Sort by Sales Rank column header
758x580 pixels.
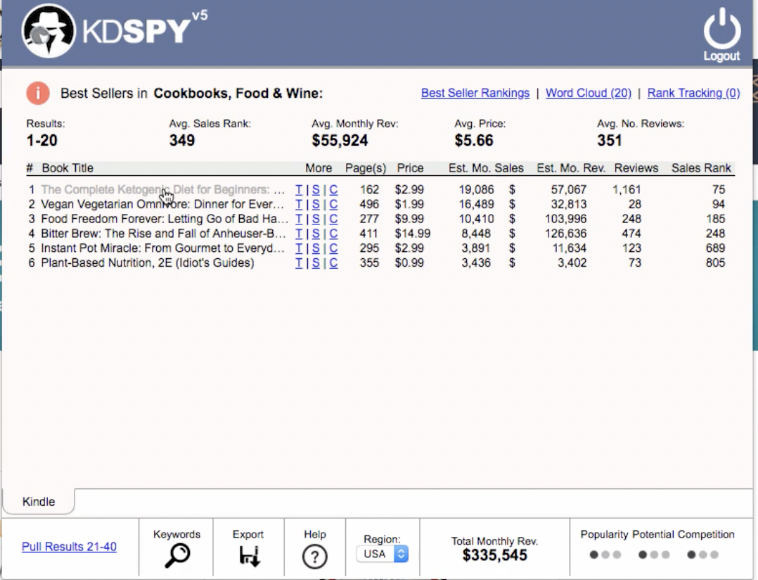point(701,168)
